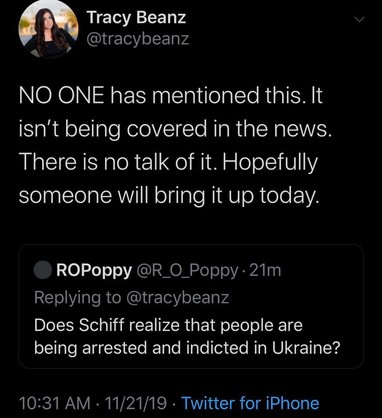This screenshot has height=418, width=382.
Task: Click the 10:31 AM tweet time
Action: click(x=55, y=403)
